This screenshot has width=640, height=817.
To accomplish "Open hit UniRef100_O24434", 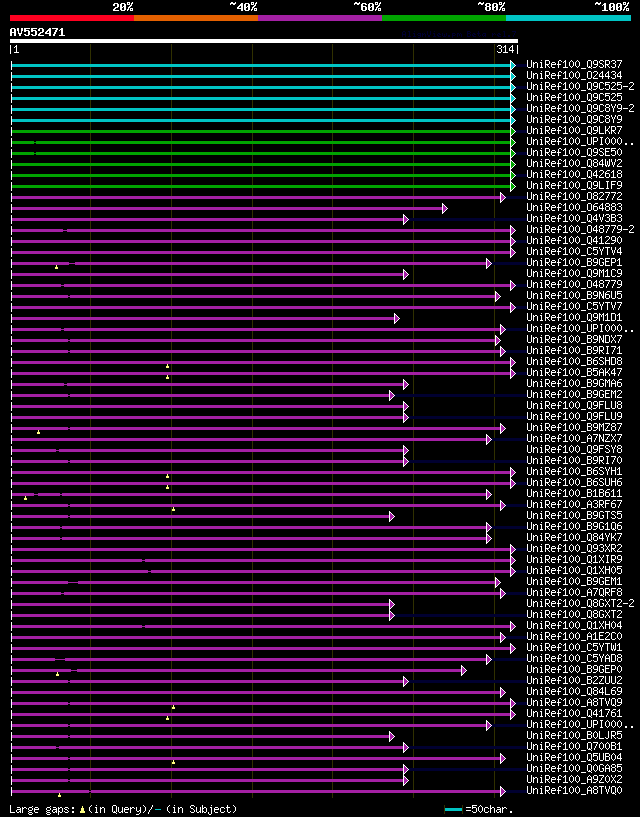I will click(x=574, y=76).
